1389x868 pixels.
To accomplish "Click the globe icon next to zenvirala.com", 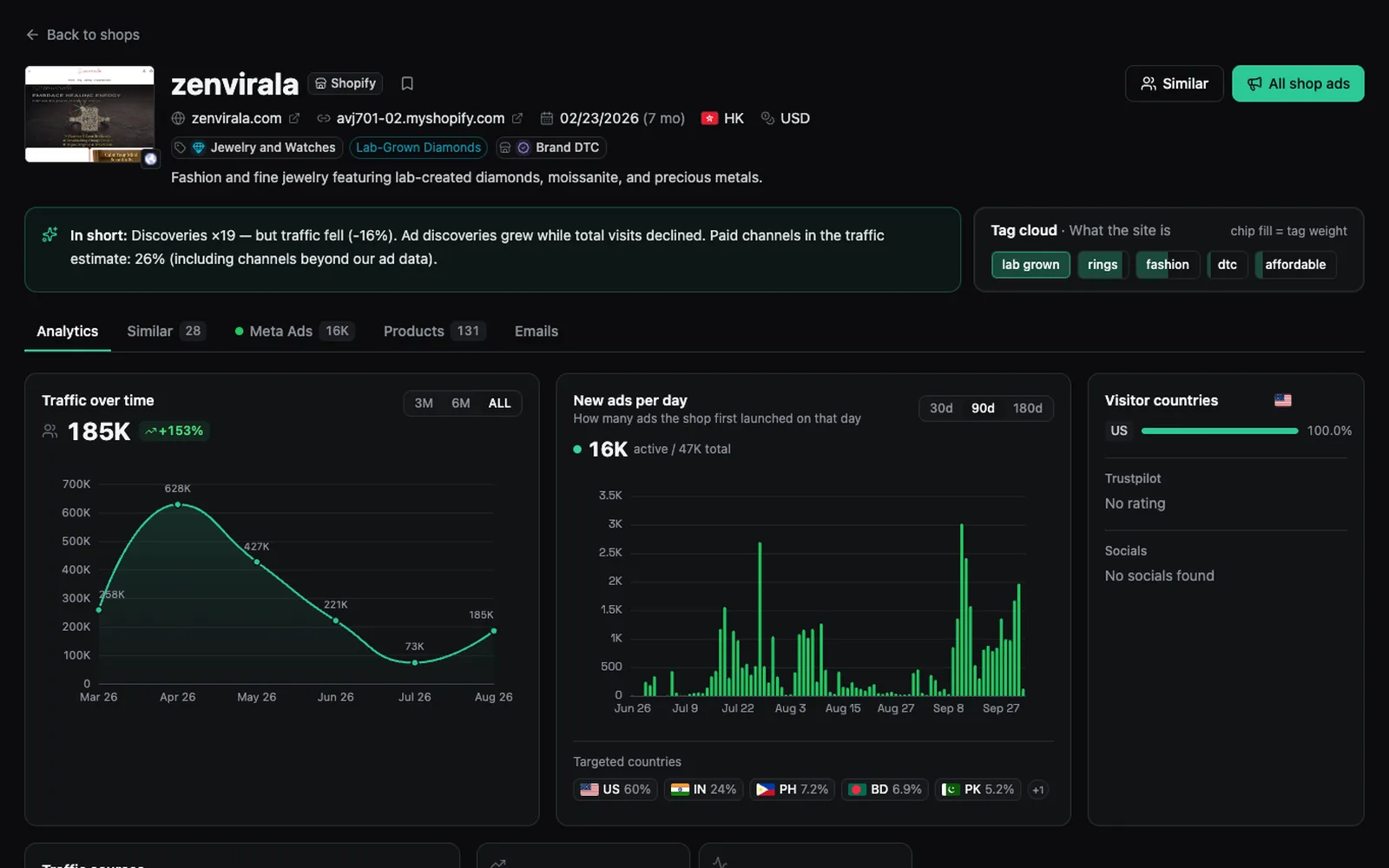I will pos(178,118).
